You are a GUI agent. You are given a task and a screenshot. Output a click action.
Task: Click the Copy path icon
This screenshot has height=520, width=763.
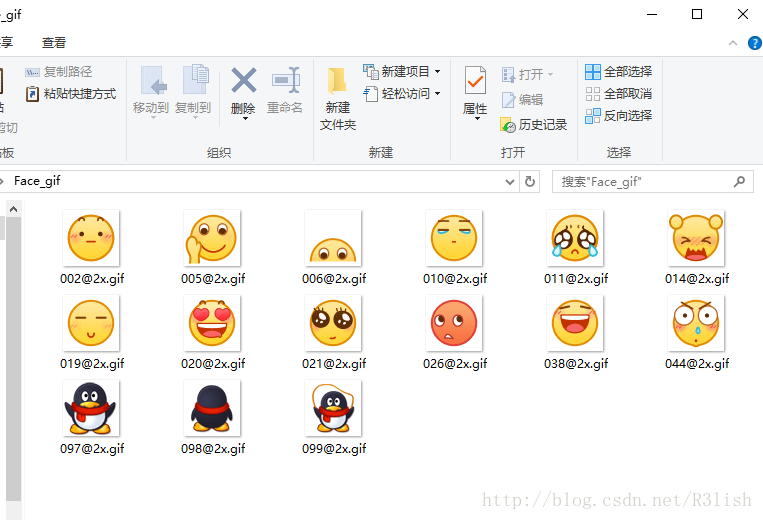tap(32, 72)
